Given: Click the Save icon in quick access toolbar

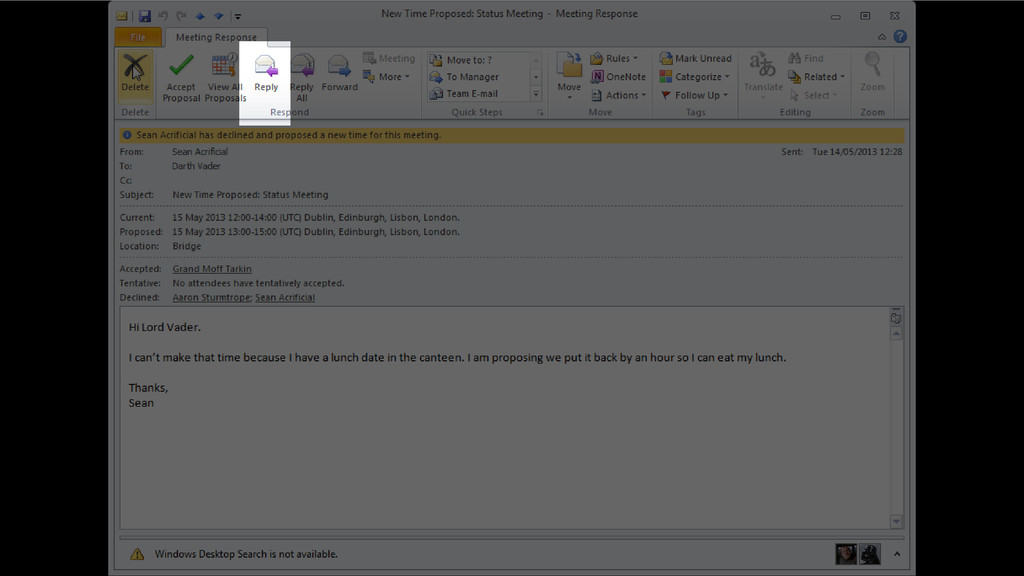Looking at the screenshot, I should click(x=145, y=16).
